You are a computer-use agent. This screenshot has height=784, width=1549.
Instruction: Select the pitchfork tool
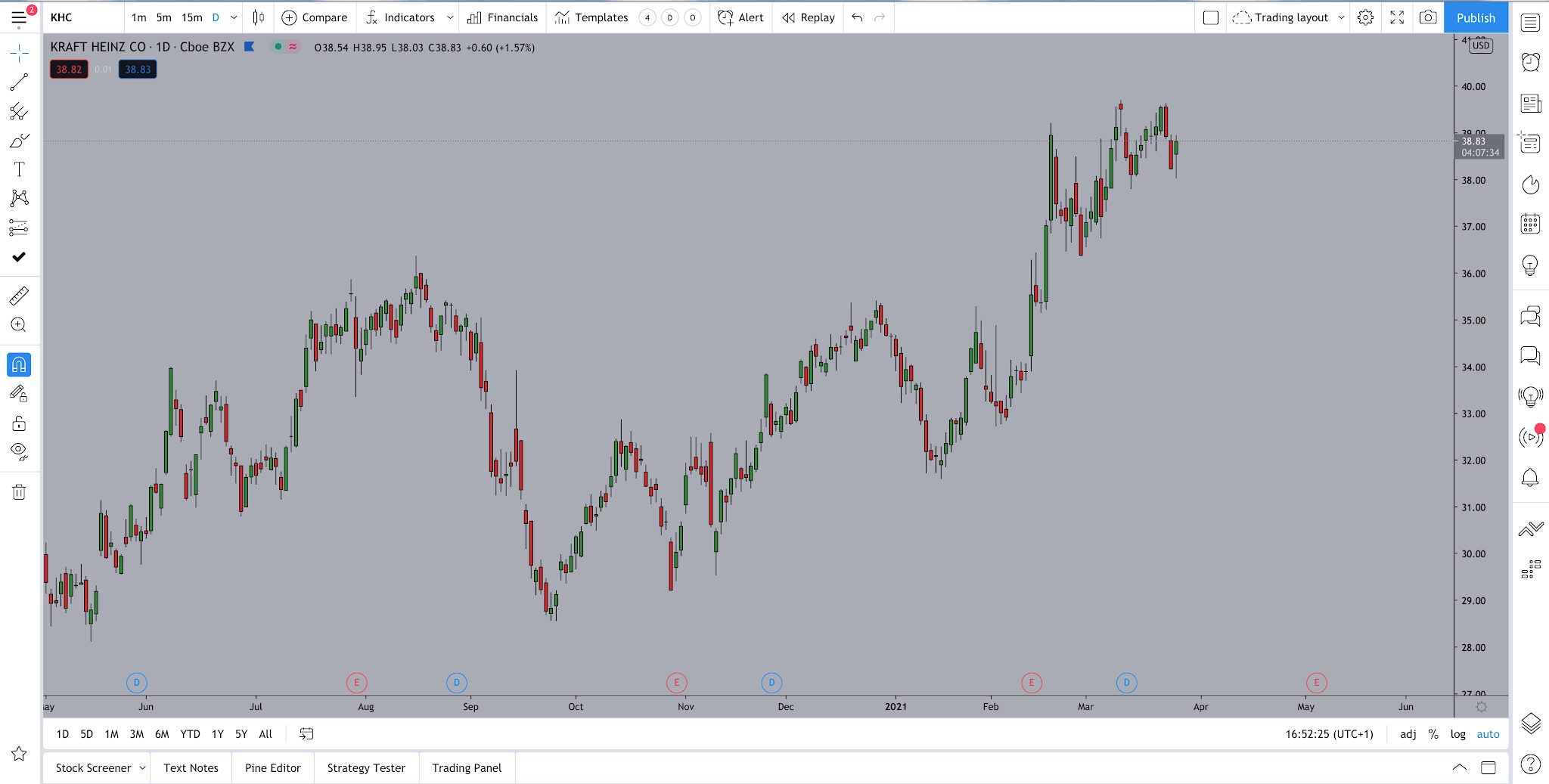pyautogui.click(x=19, y=111)
